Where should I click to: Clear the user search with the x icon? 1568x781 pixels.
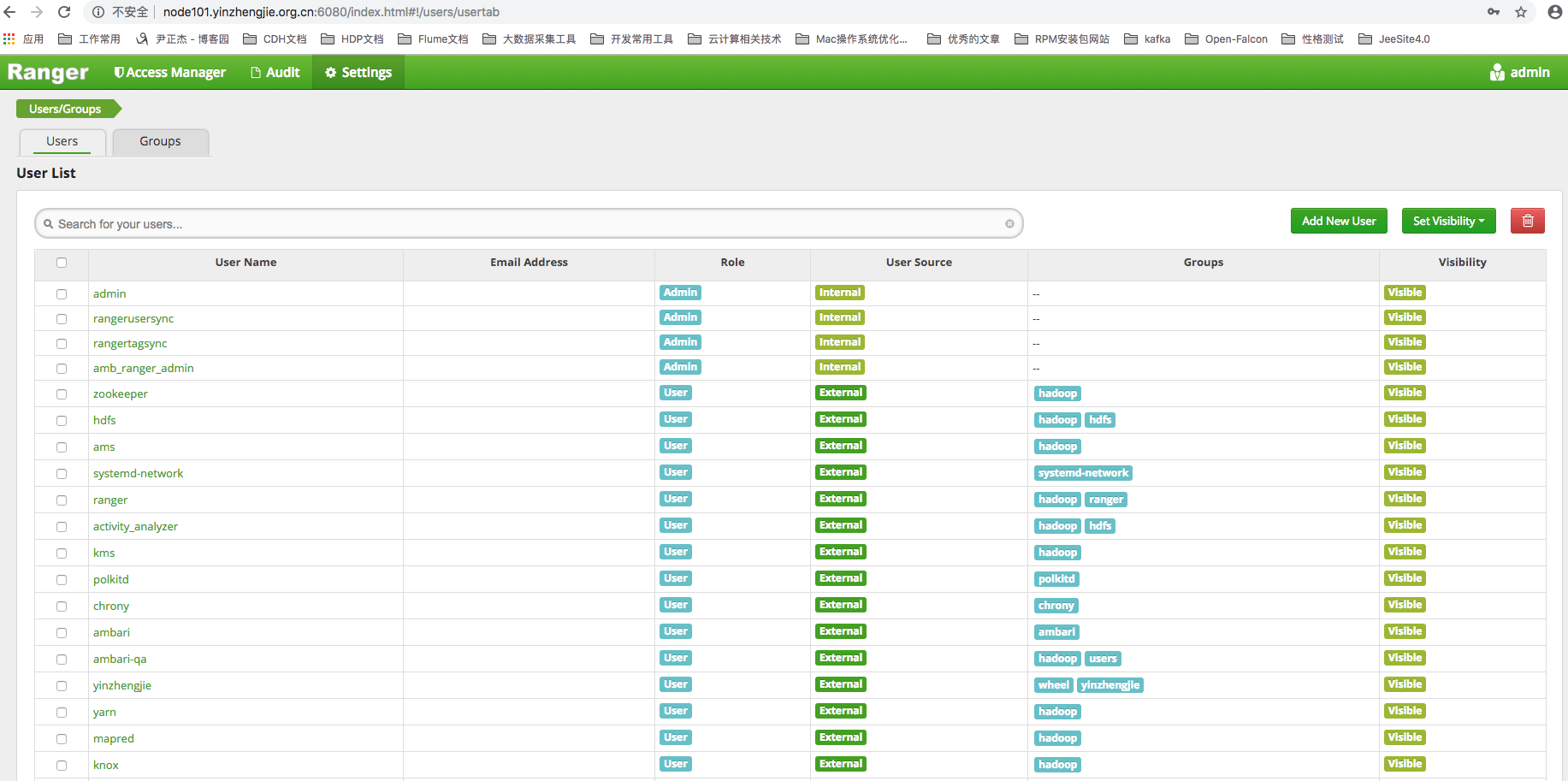click(1009, 224)
